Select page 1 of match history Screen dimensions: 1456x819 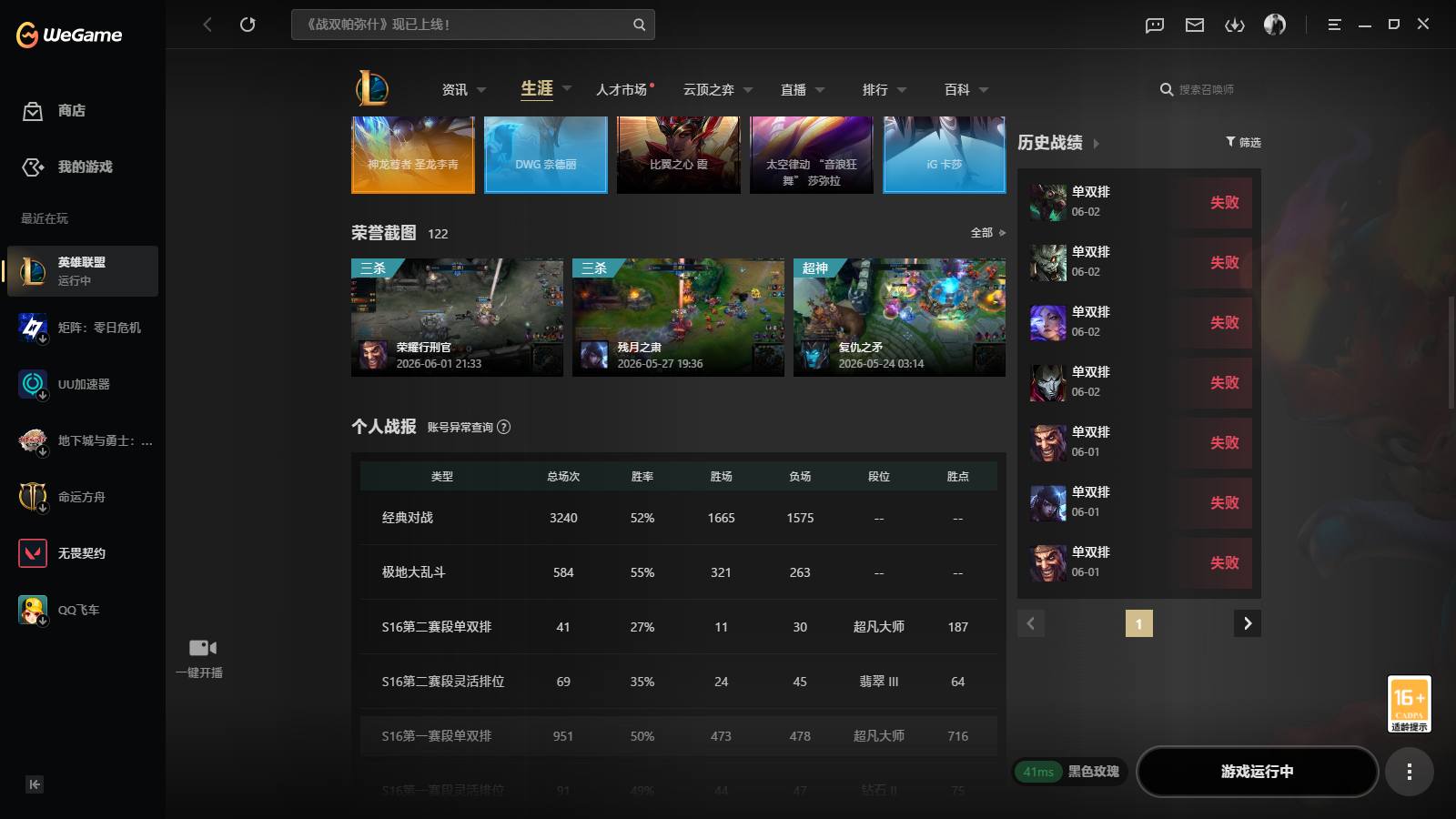coord(1138,623)
